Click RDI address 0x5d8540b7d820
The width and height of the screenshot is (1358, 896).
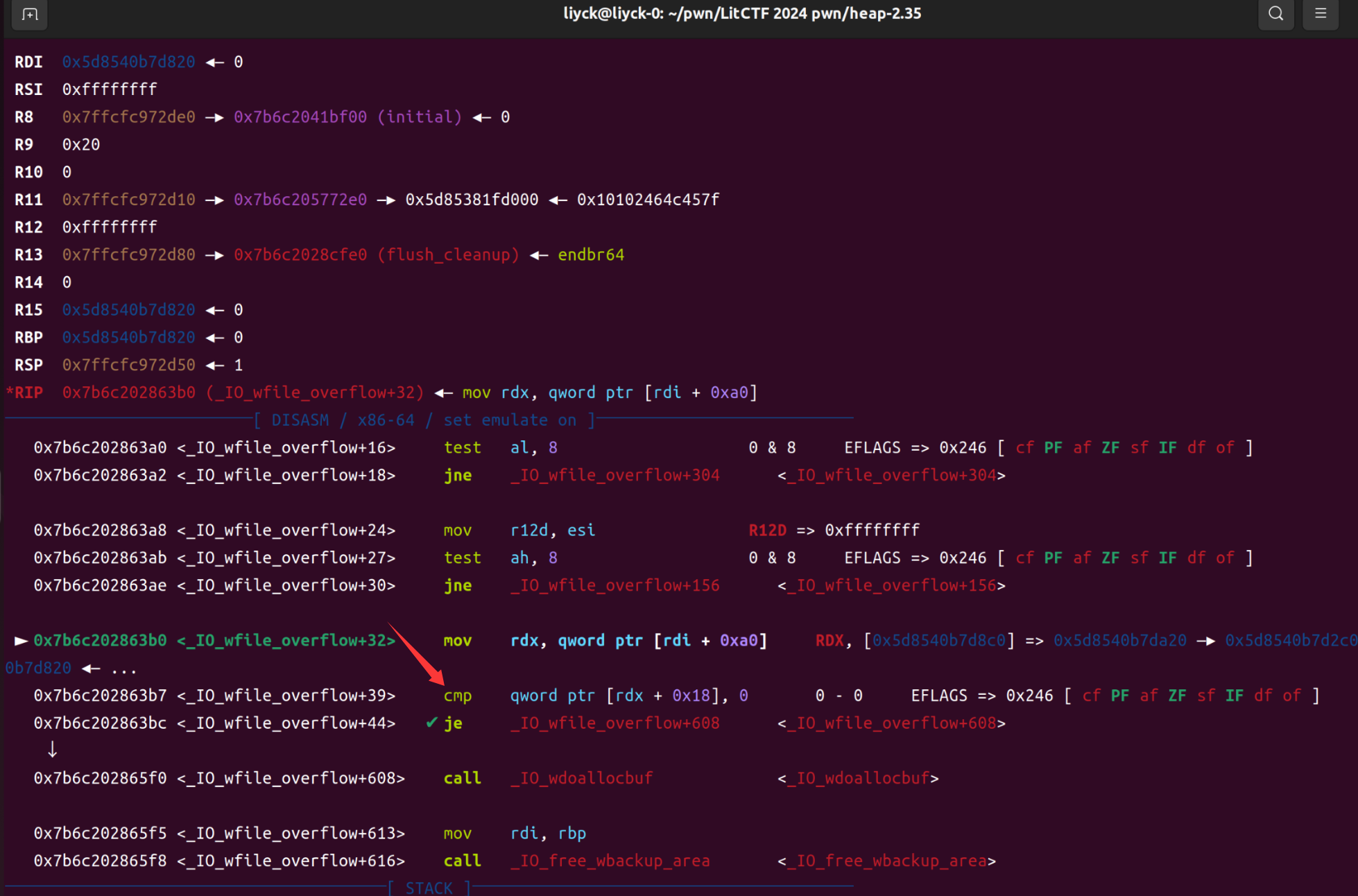pyautogui.click(x=128, y=62)
